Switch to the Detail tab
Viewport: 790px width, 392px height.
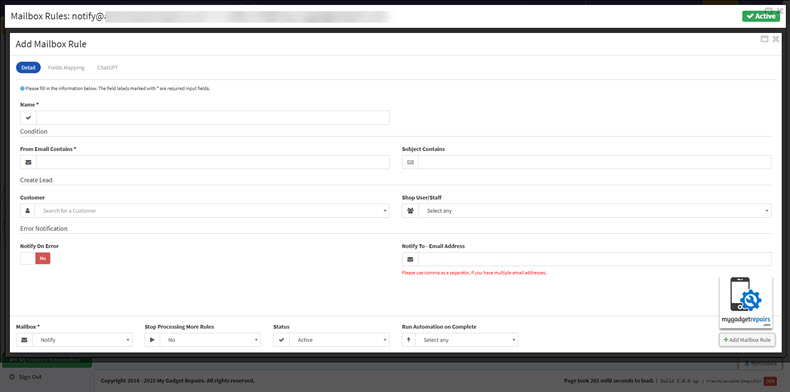click(28, 68)
